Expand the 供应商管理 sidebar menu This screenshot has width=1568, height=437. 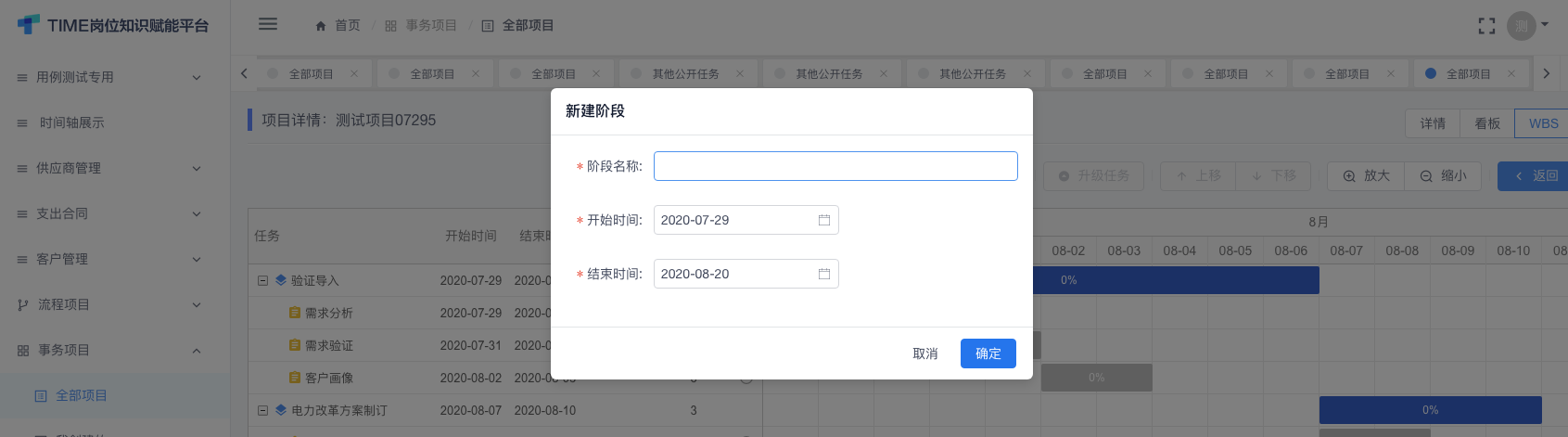pyautogui.click(x=115, y=168)
